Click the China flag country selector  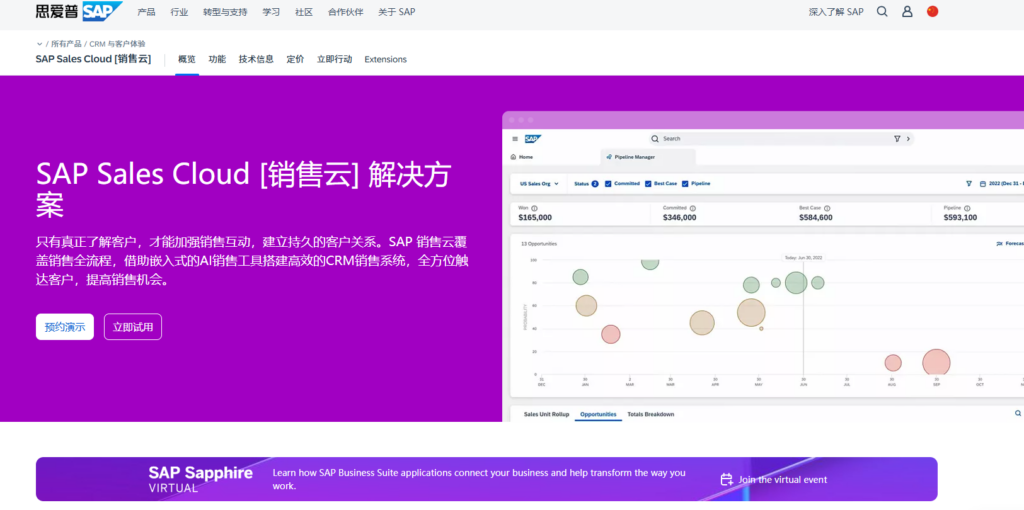click(x=933, y=11)
